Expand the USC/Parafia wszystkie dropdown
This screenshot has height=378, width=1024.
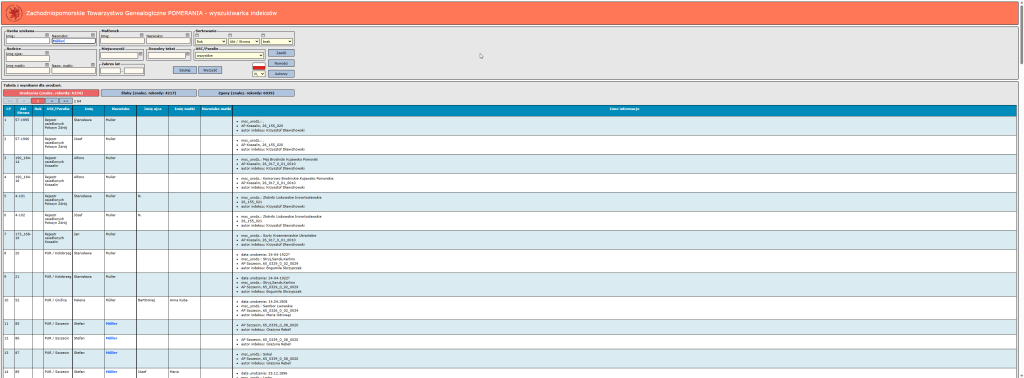(229, 55)
